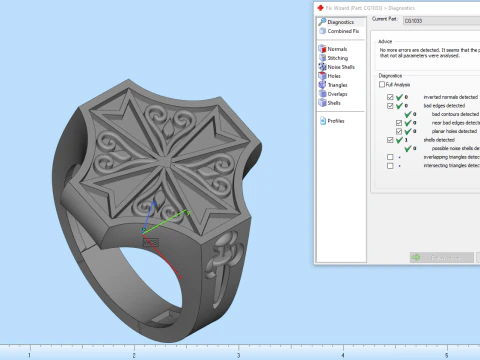480x360 pixels.
Task: Click the Follow Advice button
Action: point(442,257)
